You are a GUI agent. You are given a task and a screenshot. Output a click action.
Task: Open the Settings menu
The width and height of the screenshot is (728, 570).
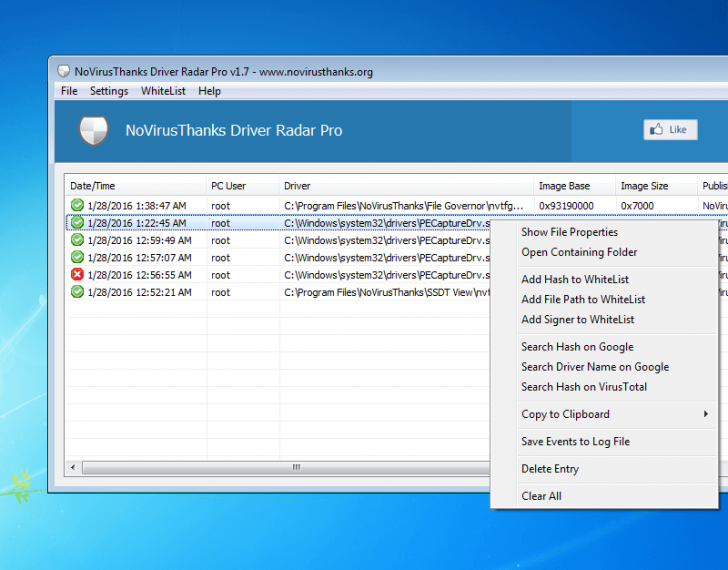pos(109,91)
